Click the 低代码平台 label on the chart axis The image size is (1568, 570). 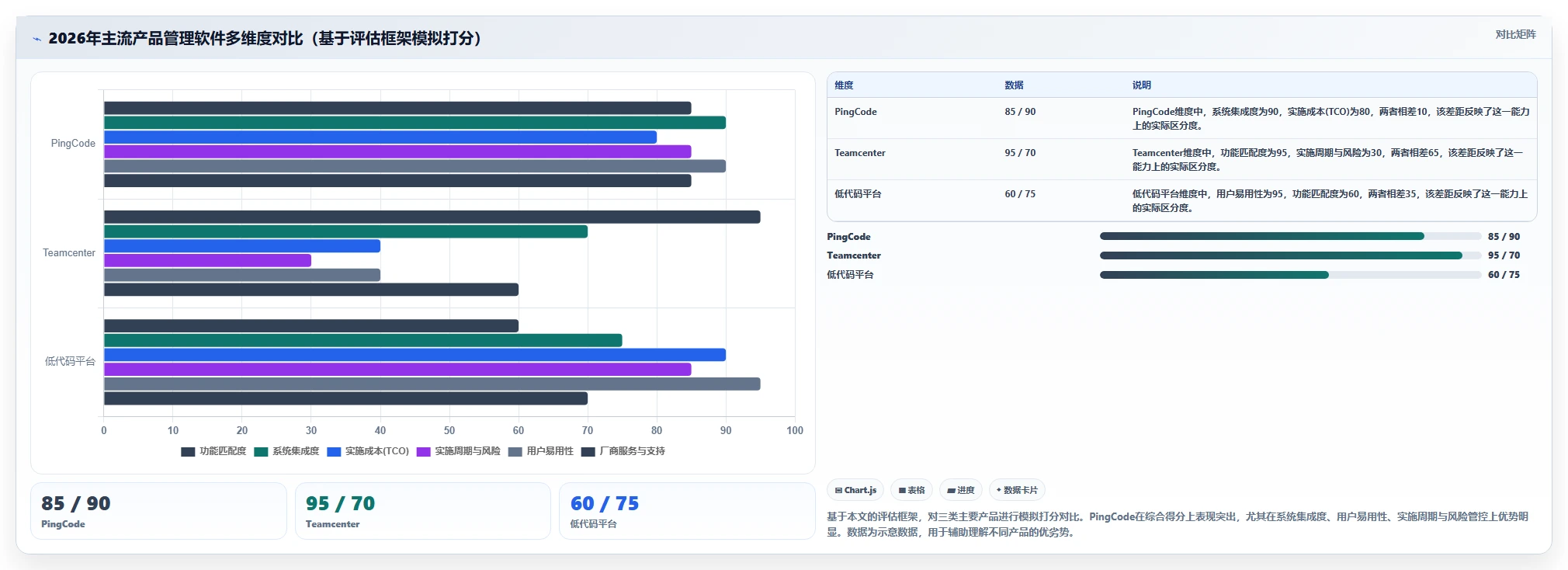(x=70, y=362)
